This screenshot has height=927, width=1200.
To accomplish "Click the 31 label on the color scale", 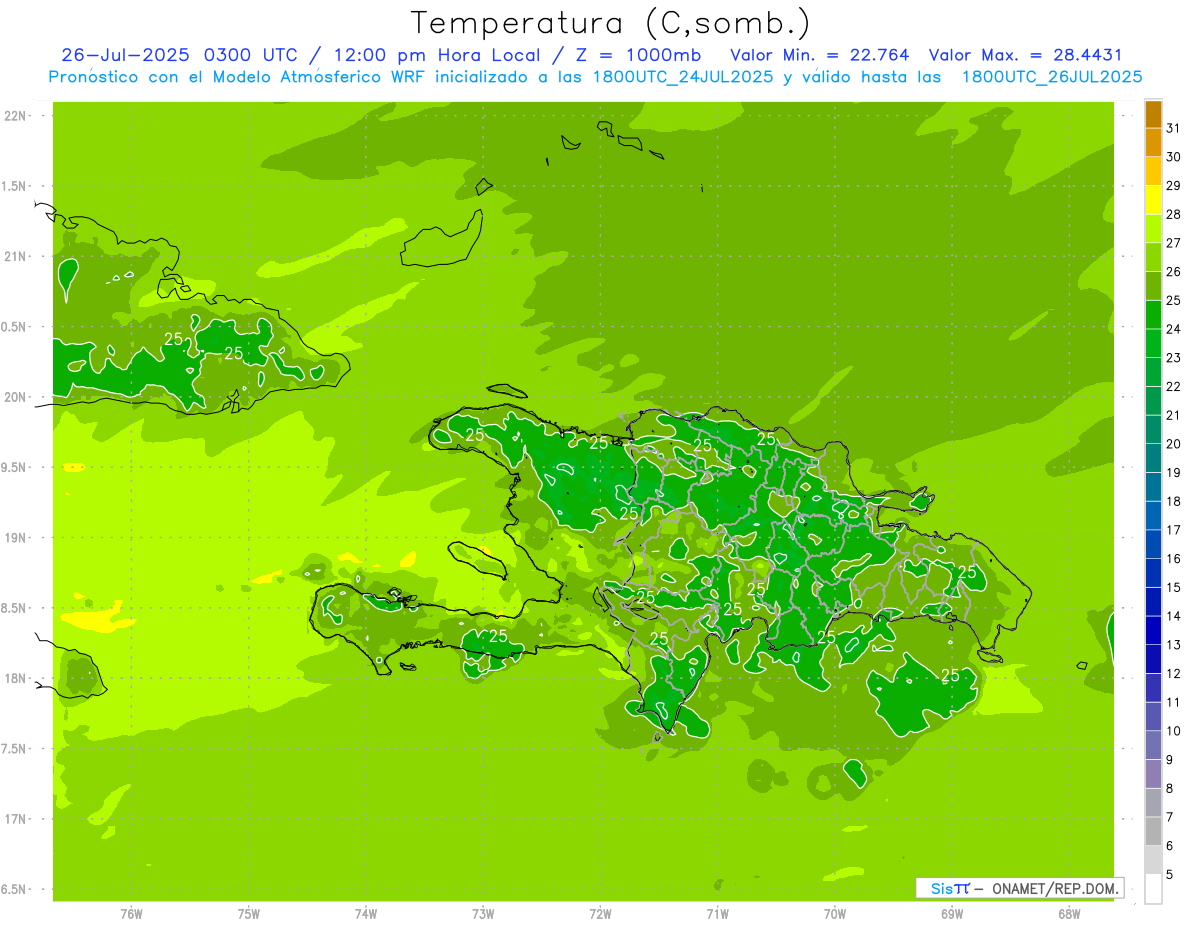I will [x=1173, y=128].
